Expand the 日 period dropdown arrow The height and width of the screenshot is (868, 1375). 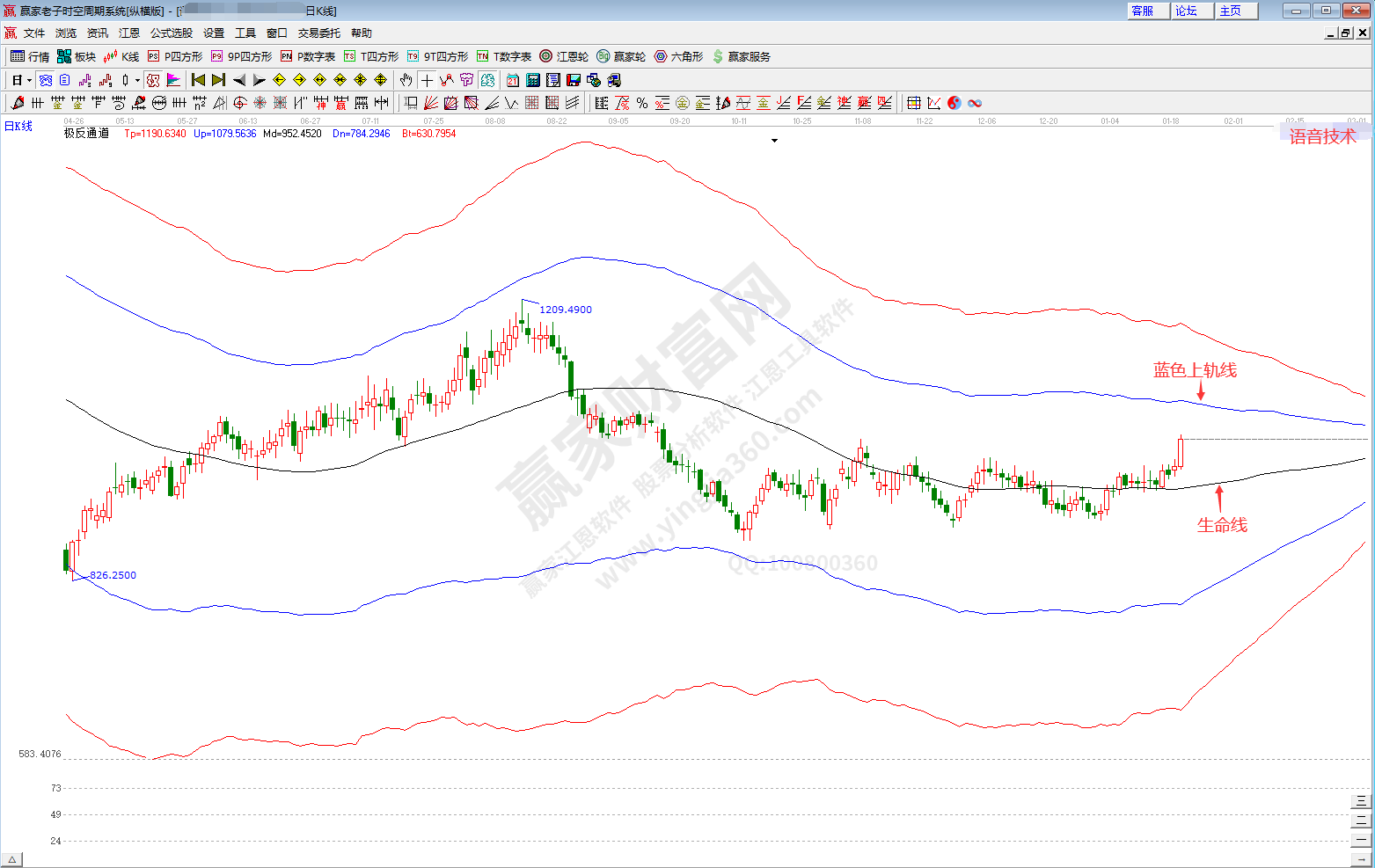[x=29, y=80]
